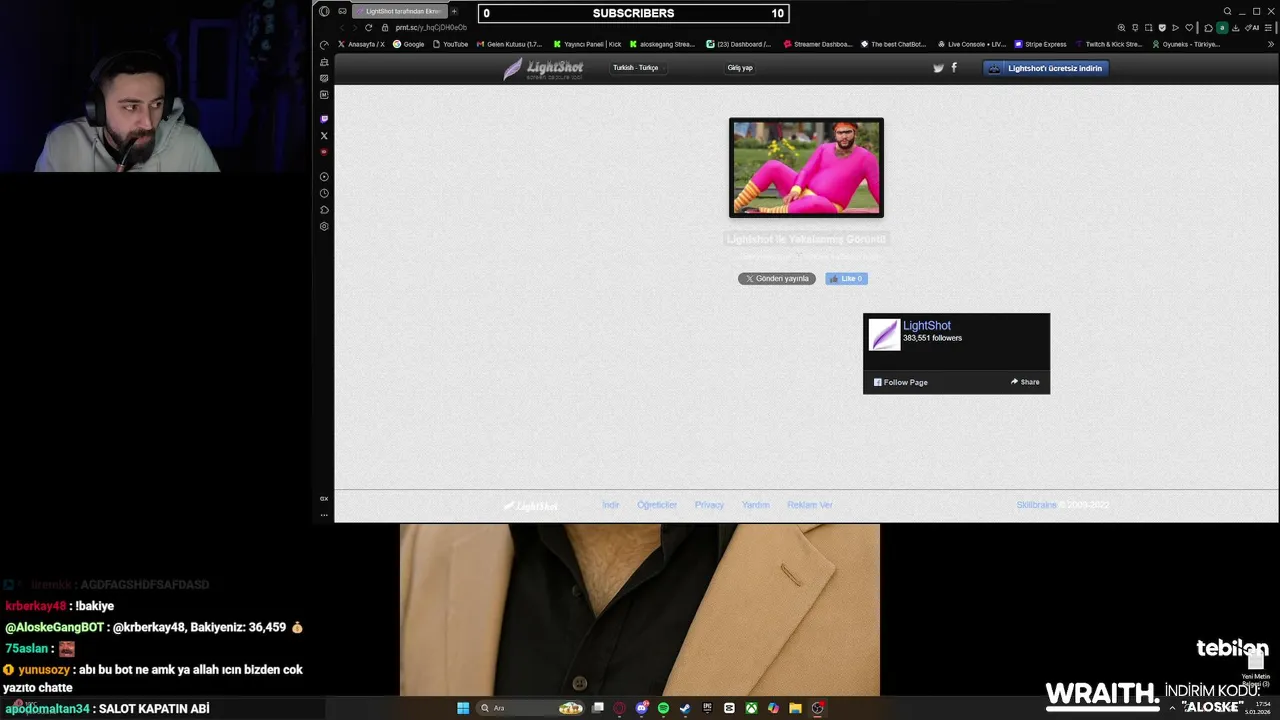Click Skillbrains footer link
Viewport: 1280px width, 720px height.
(x=1037, y=505)
